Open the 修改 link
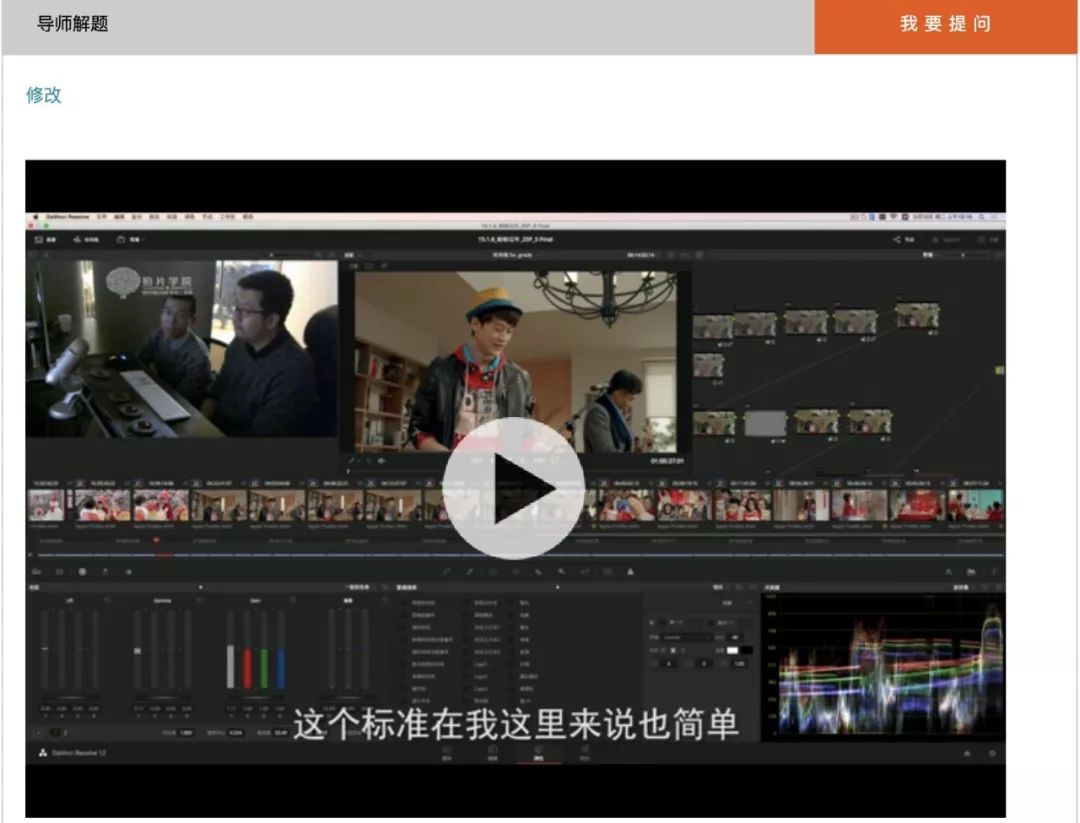 pos(43,95)
